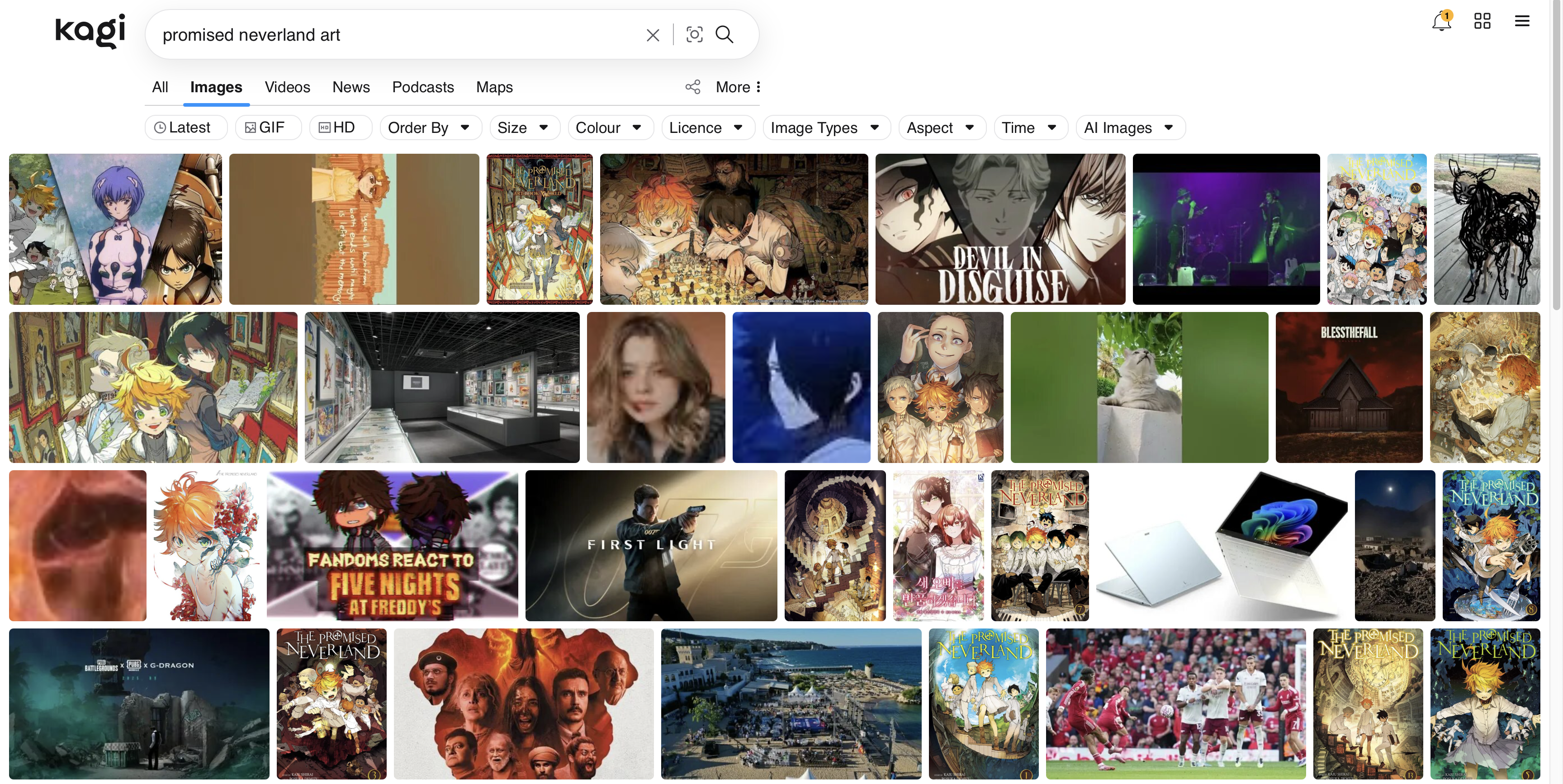Screen dimensions: 1563x784
Task: Open the hamburger menu
Action: point(1522,21)
